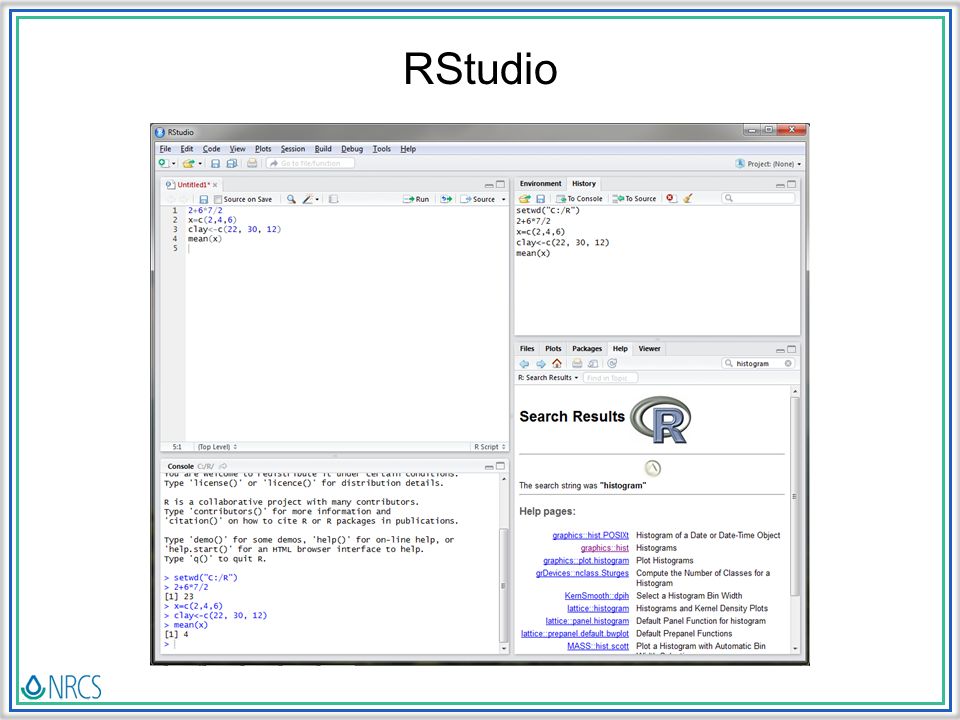
Task: Open the Tools menu
Action: click(x=381, y=149)
